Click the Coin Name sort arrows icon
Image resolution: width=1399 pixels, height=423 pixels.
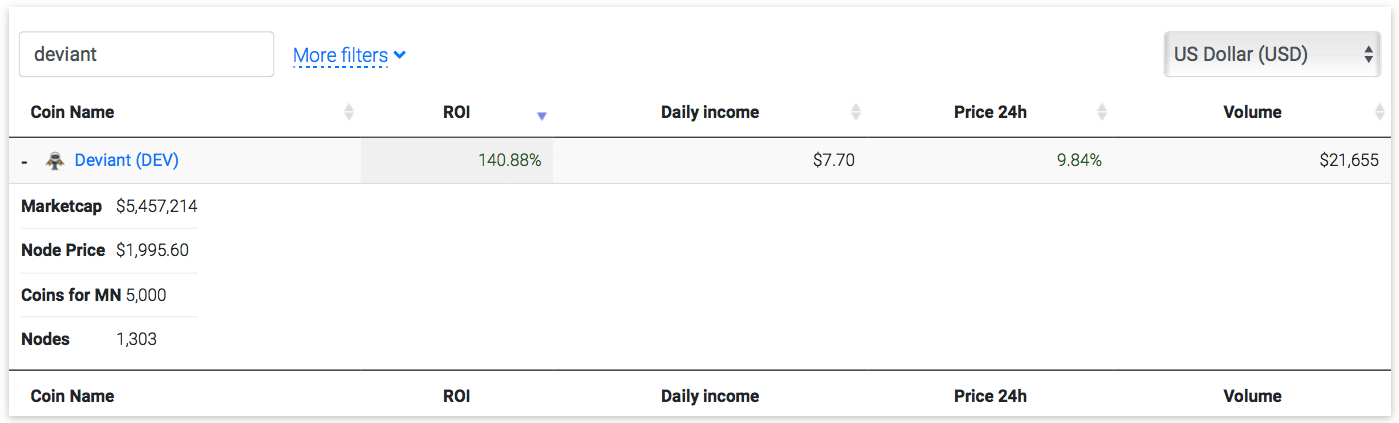(x=349, y=112)
